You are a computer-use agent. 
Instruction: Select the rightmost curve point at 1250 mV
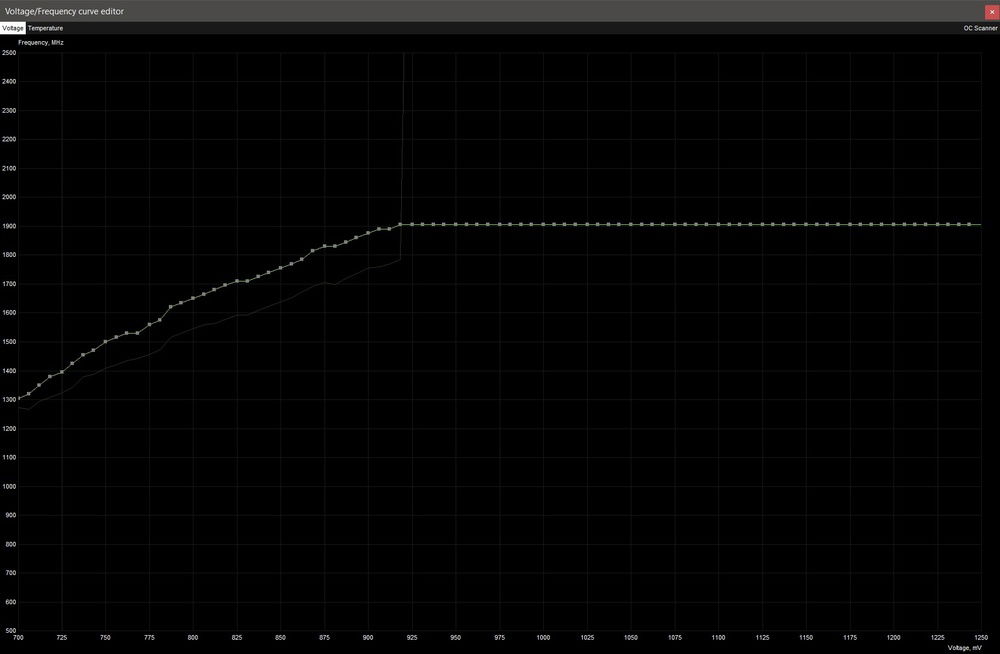click(x=981, y=223)
